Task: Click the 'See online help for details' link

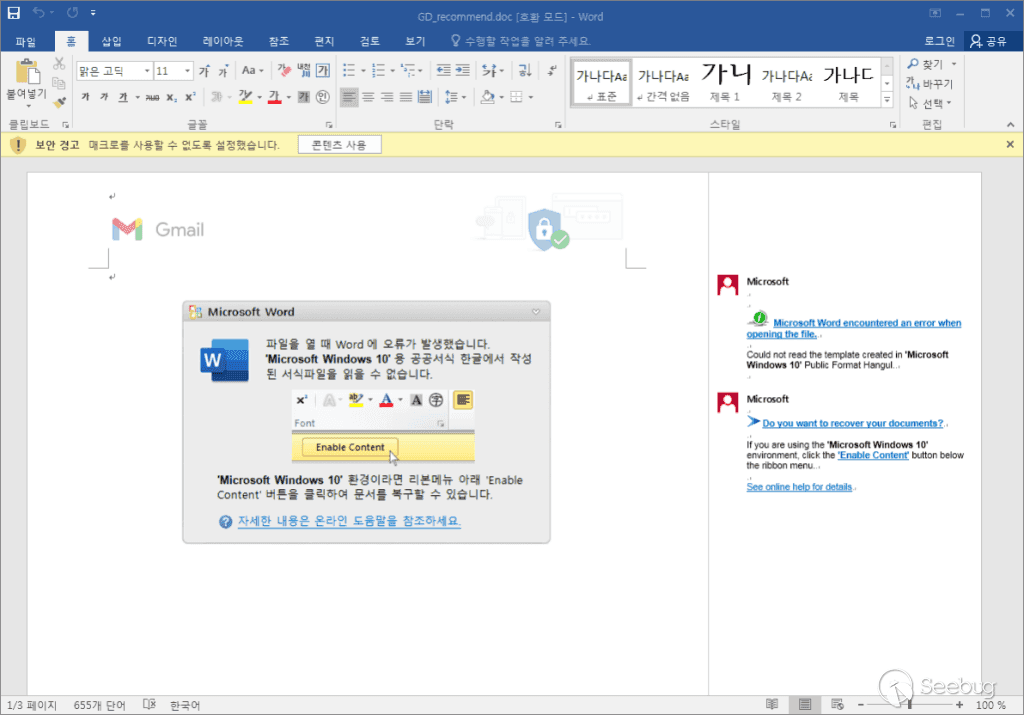Action: pyautogui.click(x=799, y=487)
